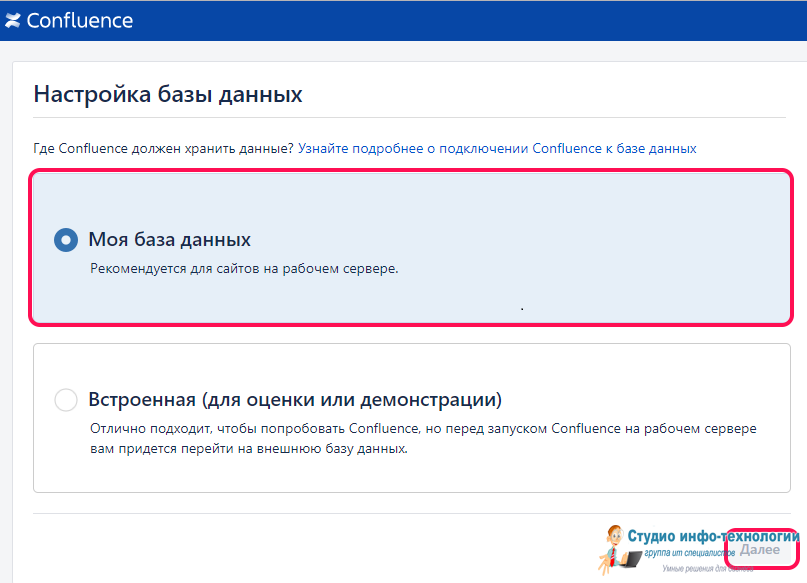This screenshot has width=807, height=583.
Task: Click the "Настройка базы данных" heading
Action: 168,95
